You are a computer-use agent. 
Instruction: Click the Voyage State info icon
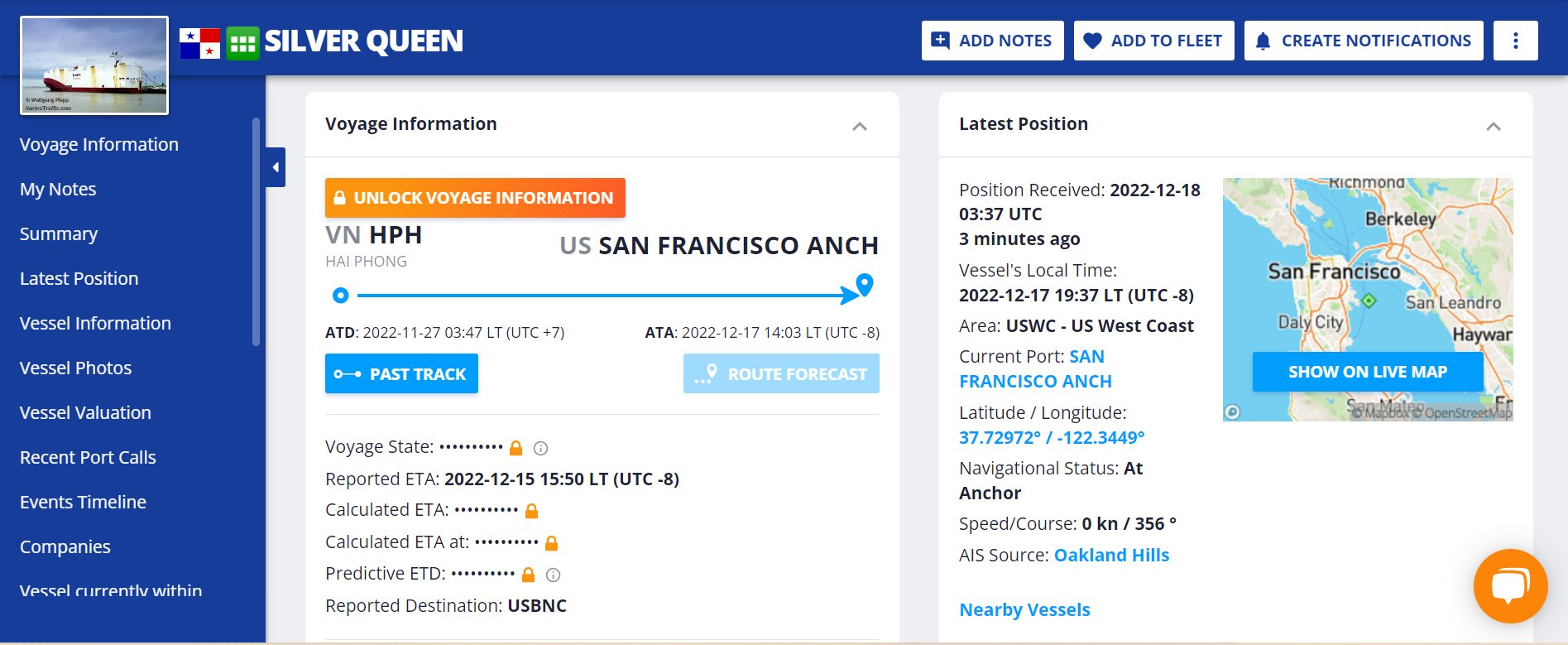(x=540, y=448)
